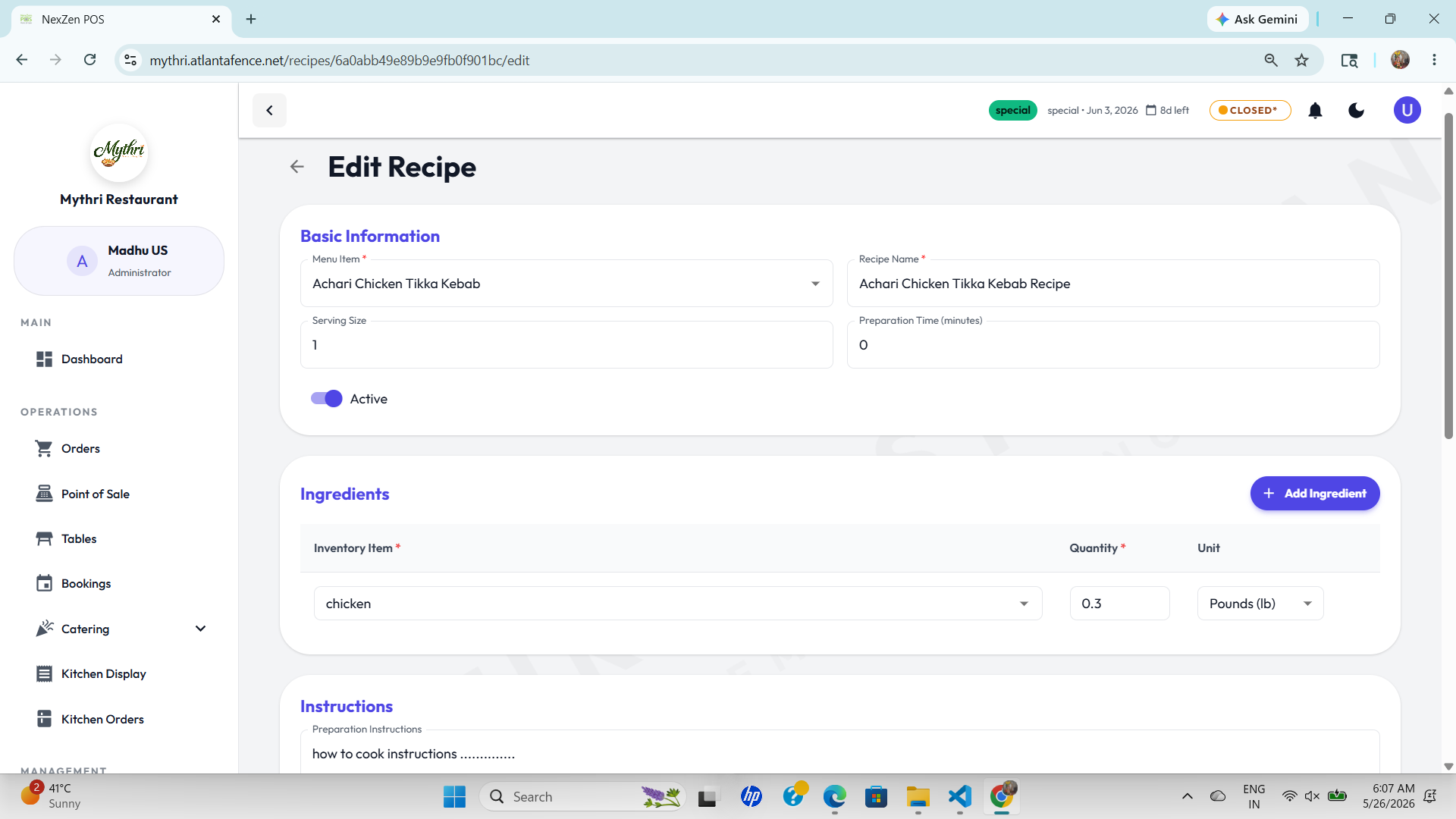Show hidden system tray icons
1456x819 pixels.
click(x=1188, y=796)
